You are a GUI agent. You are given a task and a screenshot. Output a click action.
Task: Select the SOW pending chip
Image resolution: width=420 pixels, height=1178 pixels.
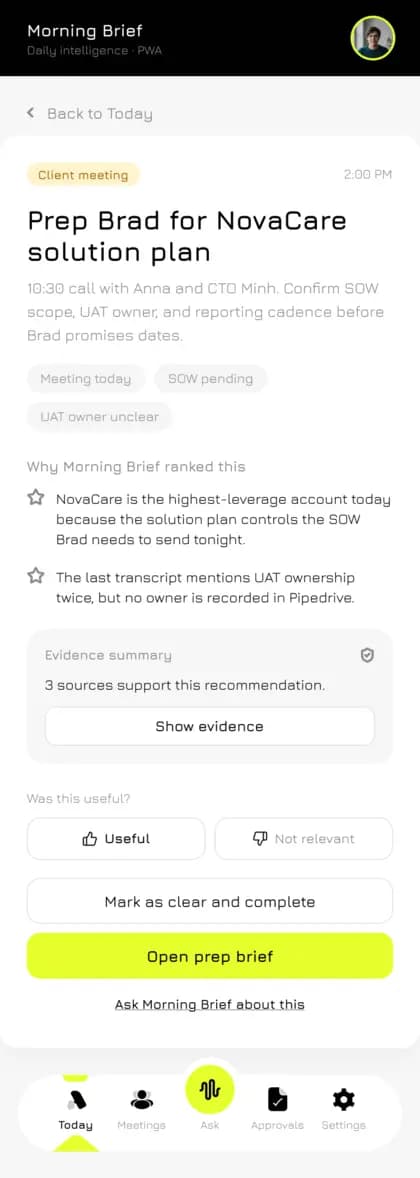click(210, 379)
